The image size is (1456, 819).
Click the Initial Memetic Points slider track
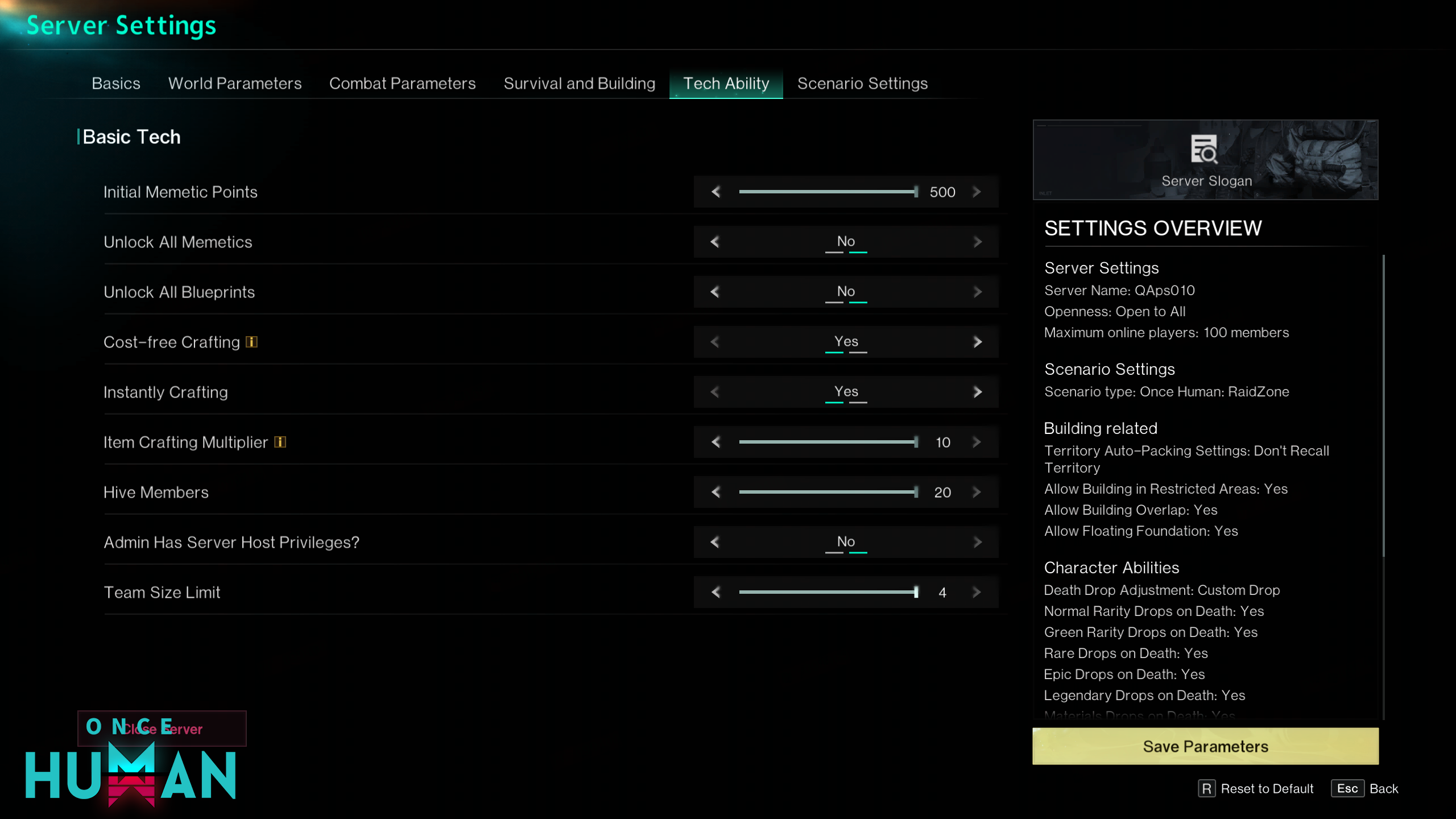pos(828,192)
